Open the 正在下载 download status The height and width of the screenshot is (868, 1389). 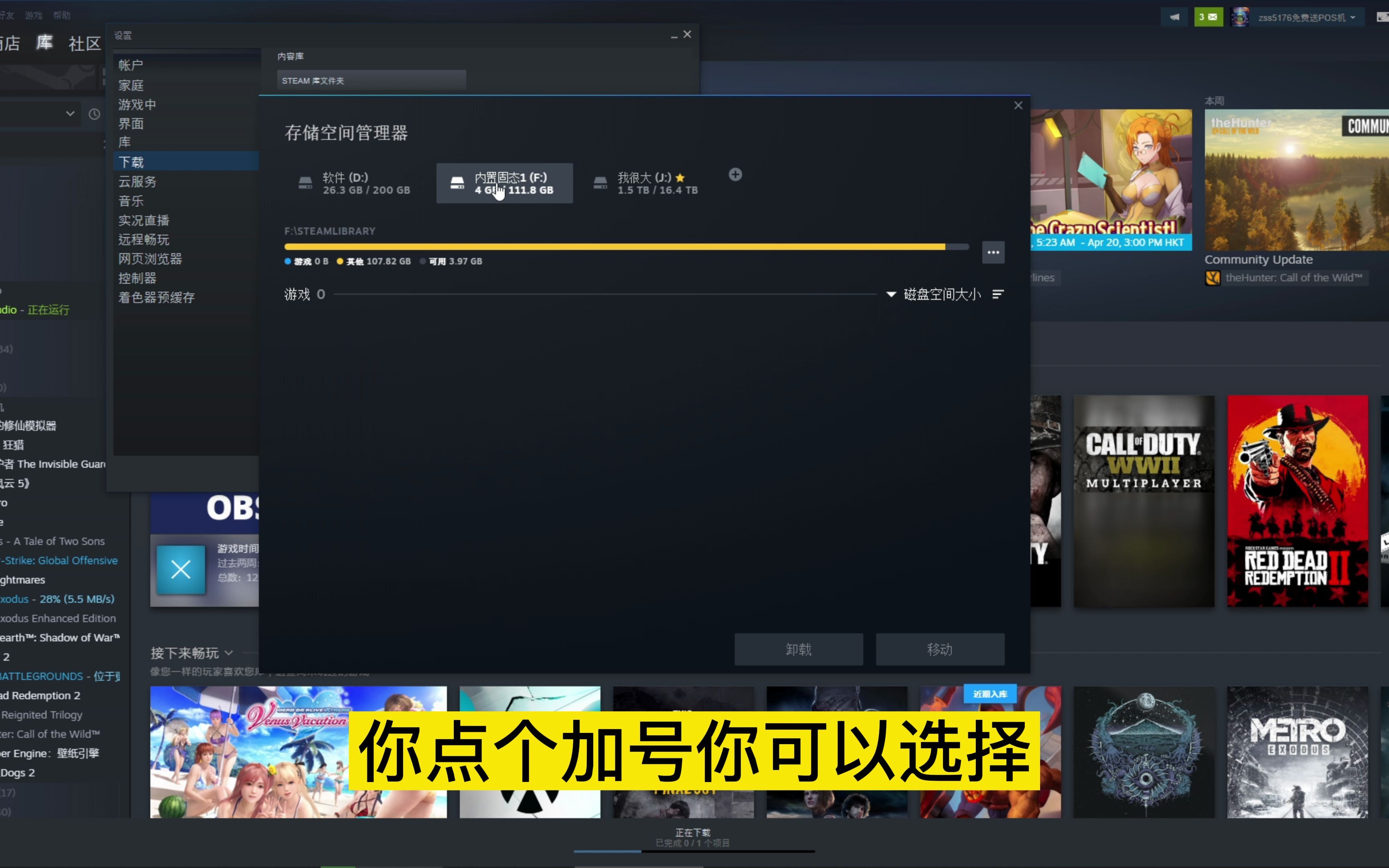pos(693,832)
